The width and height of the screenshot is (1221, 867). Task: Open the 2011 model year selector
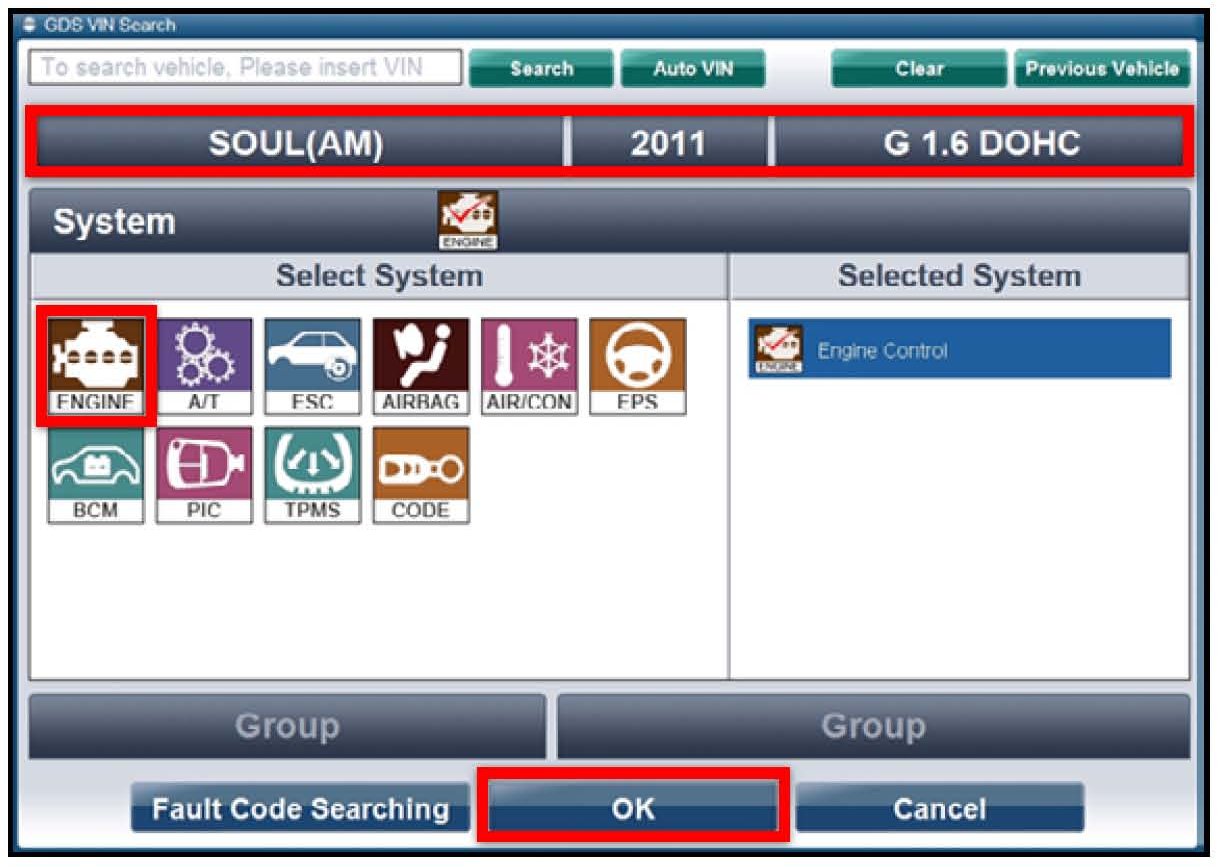tap(667, 144)
